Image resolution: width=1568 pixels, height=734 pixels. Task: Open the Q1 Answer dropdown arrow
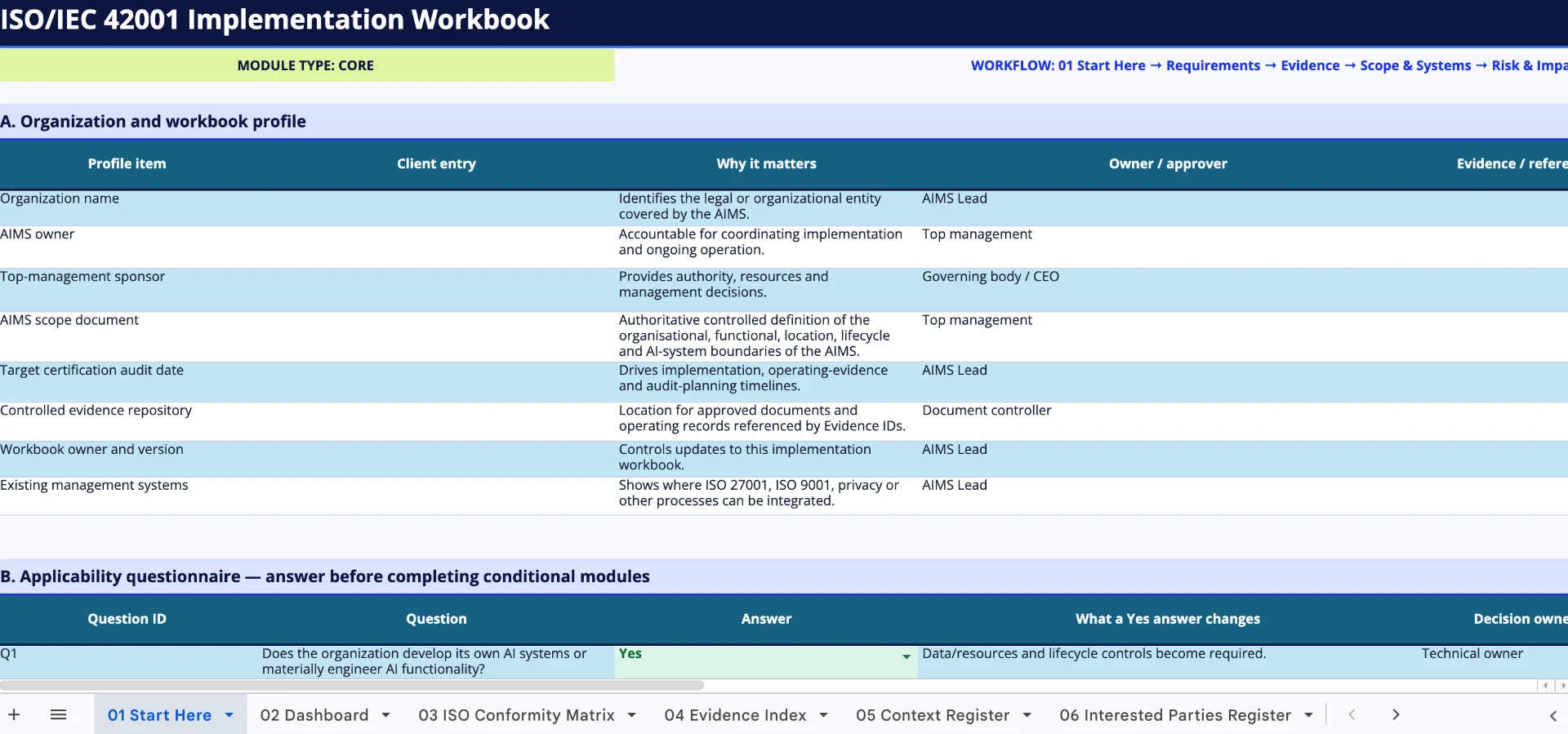(906, 656)
